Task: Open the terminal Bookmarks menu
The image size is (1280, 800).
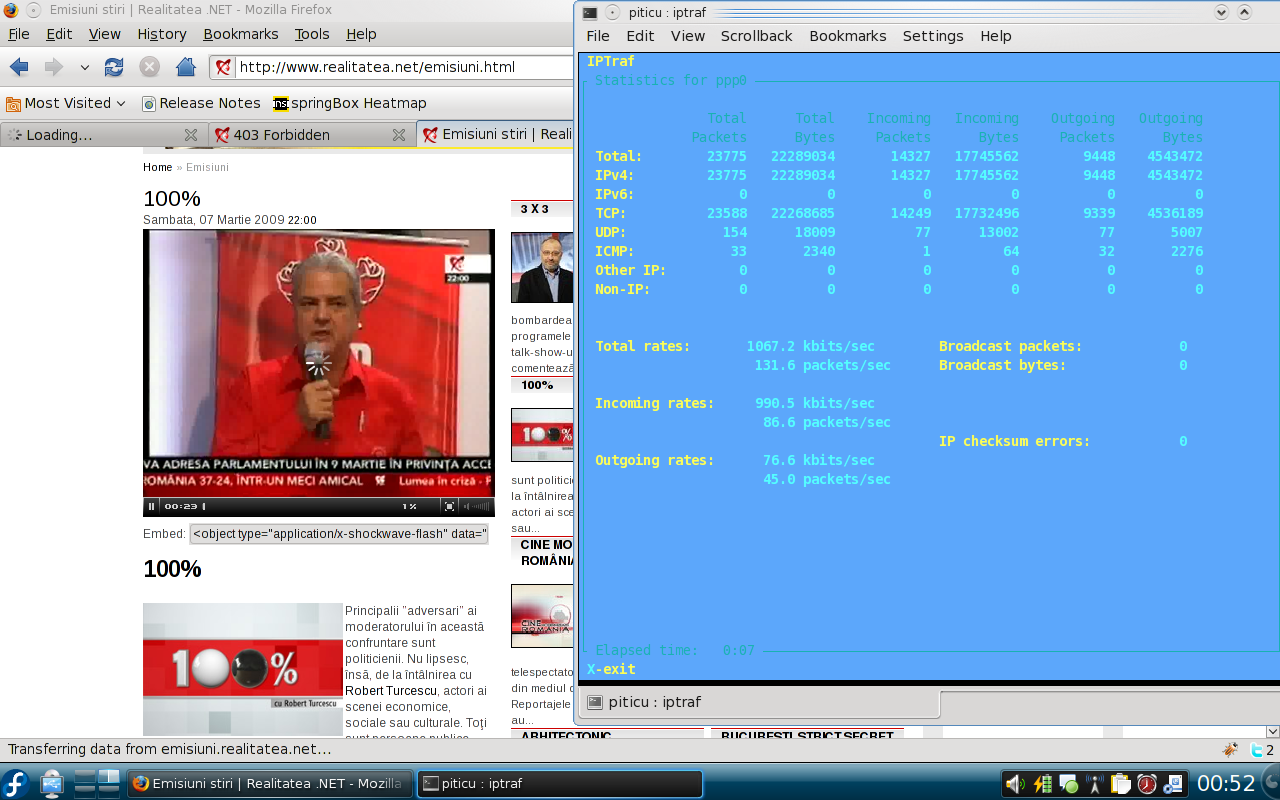Action: pyautogui.click(x=848, y=36)
